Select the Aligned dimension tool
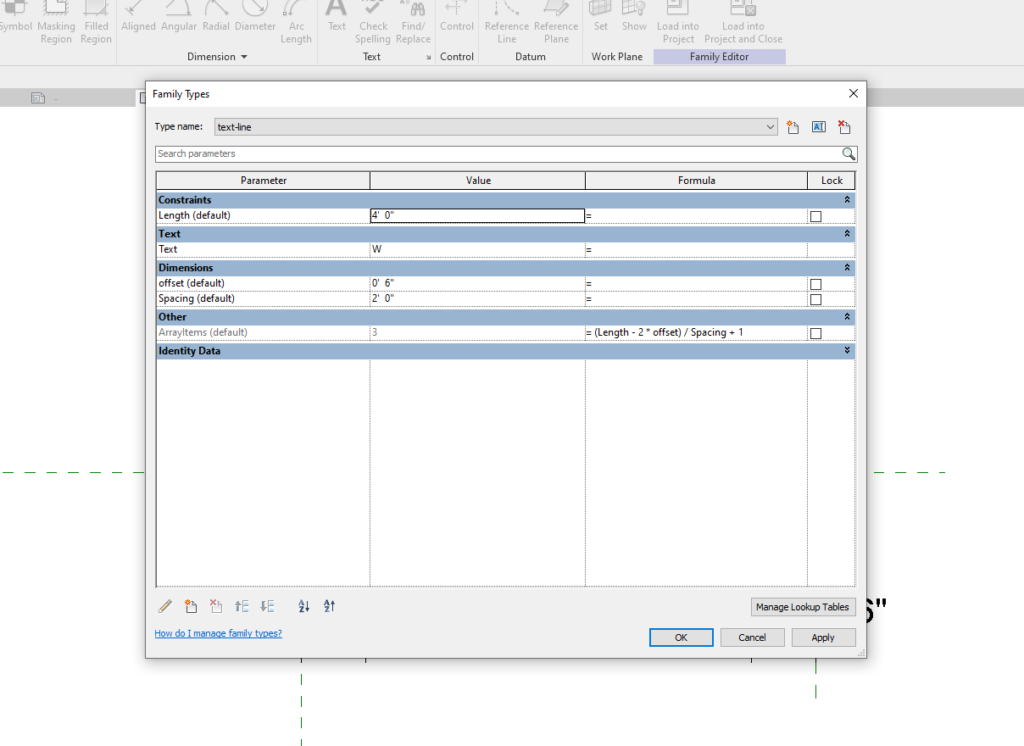This screenshot has width=1024, height=746. 138,17
